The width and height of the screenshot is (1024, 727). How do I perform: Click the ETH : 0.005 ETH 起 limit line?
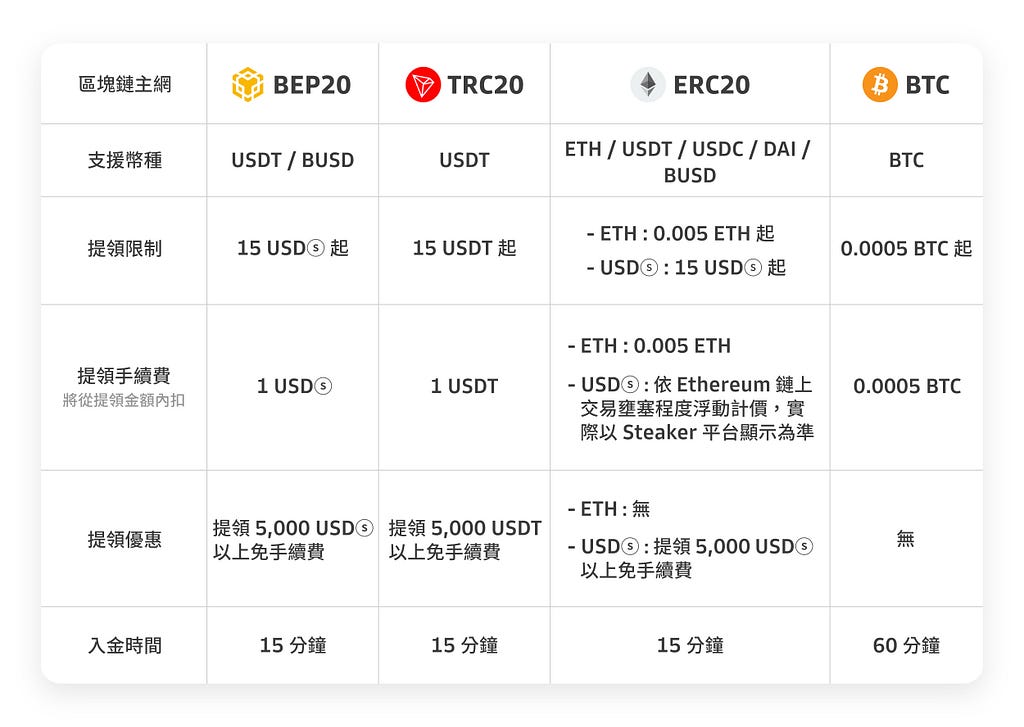pos(680,233)
